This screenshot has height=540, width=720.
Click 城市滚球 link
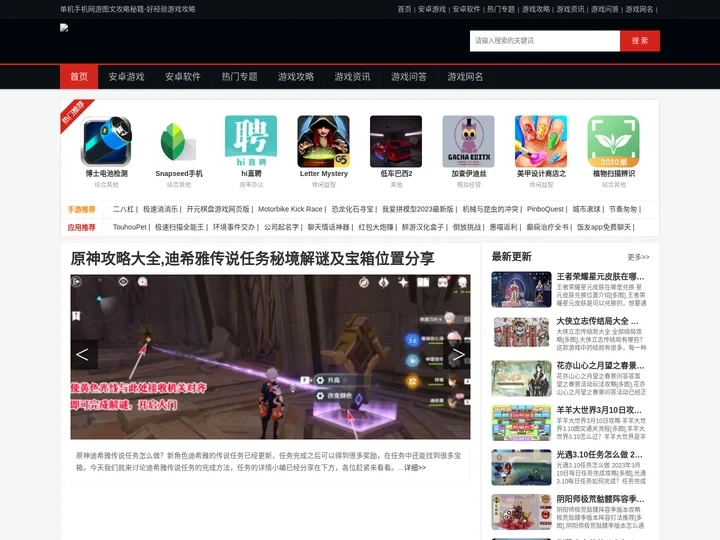[586, 209]
